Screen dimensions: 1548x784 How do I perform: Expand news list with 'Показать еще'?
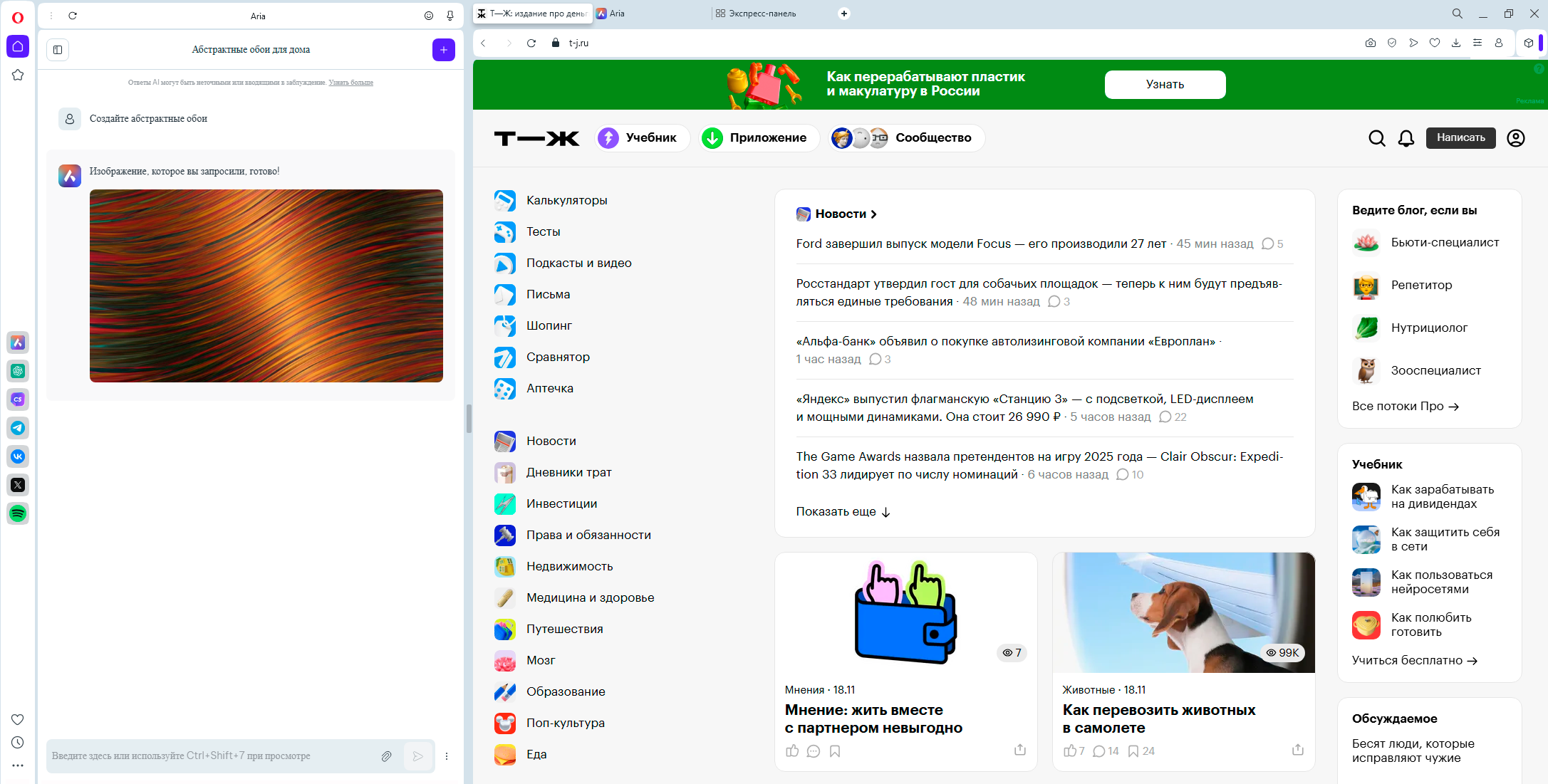(843, 511)
